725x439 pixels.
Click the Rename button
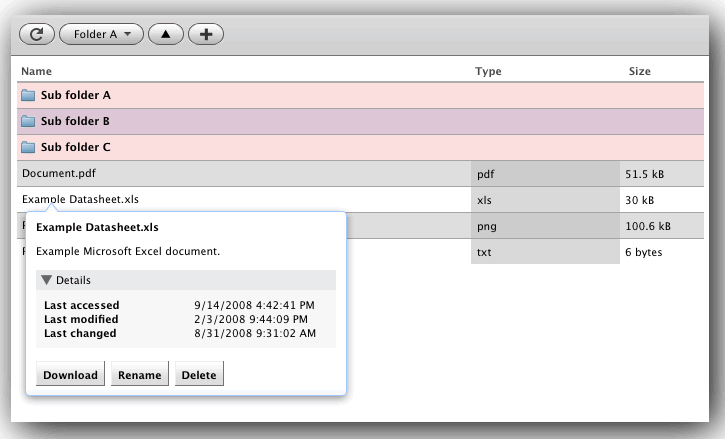pyautogui.click(x=140, y=374)
